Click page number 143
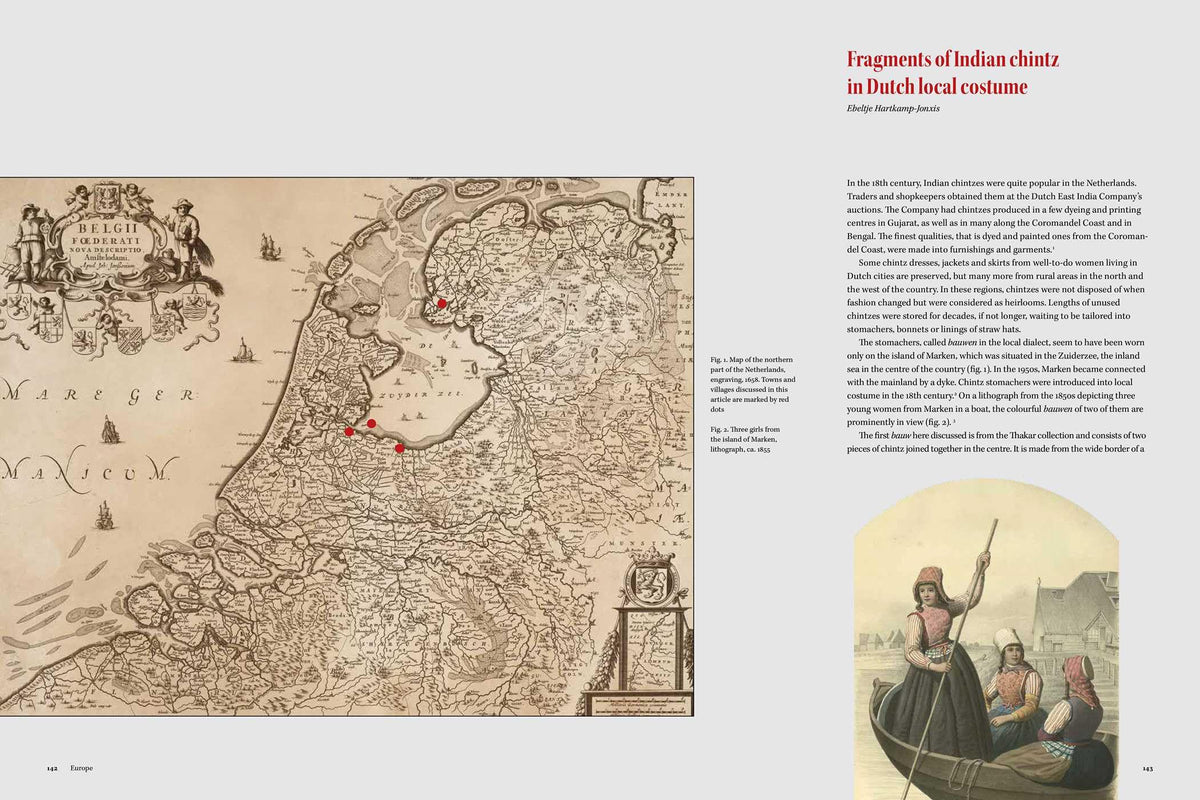The height and width of the screenshot is (800, 1200). [x=1148, y=768]
